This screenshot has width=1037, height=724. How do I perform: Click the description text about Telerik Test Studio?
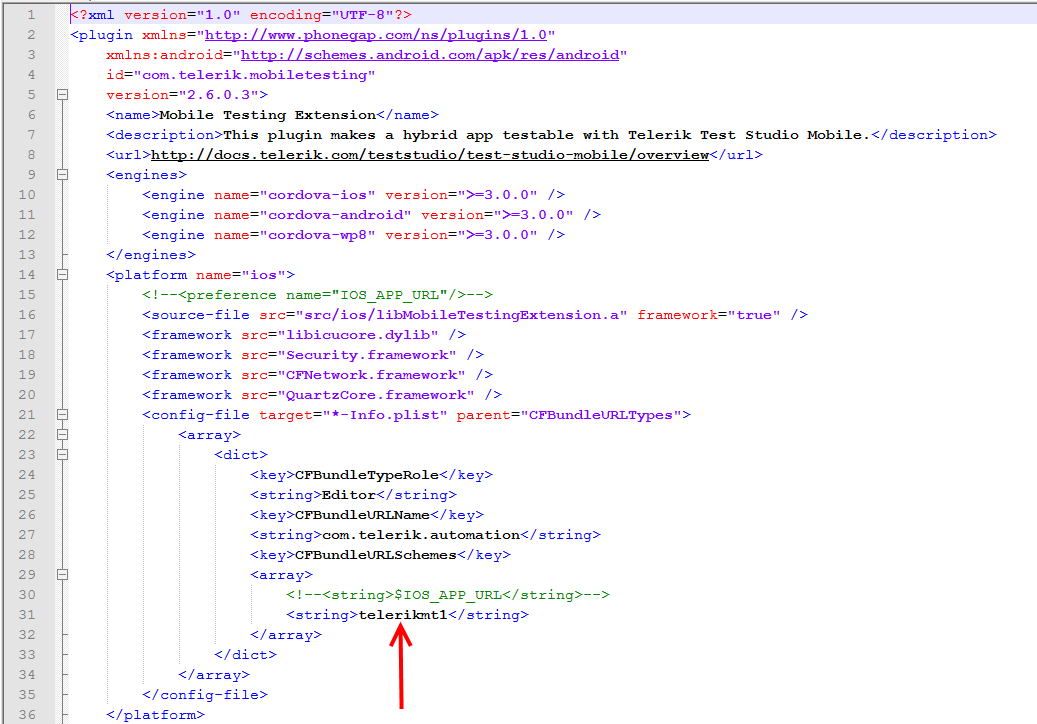546,135
